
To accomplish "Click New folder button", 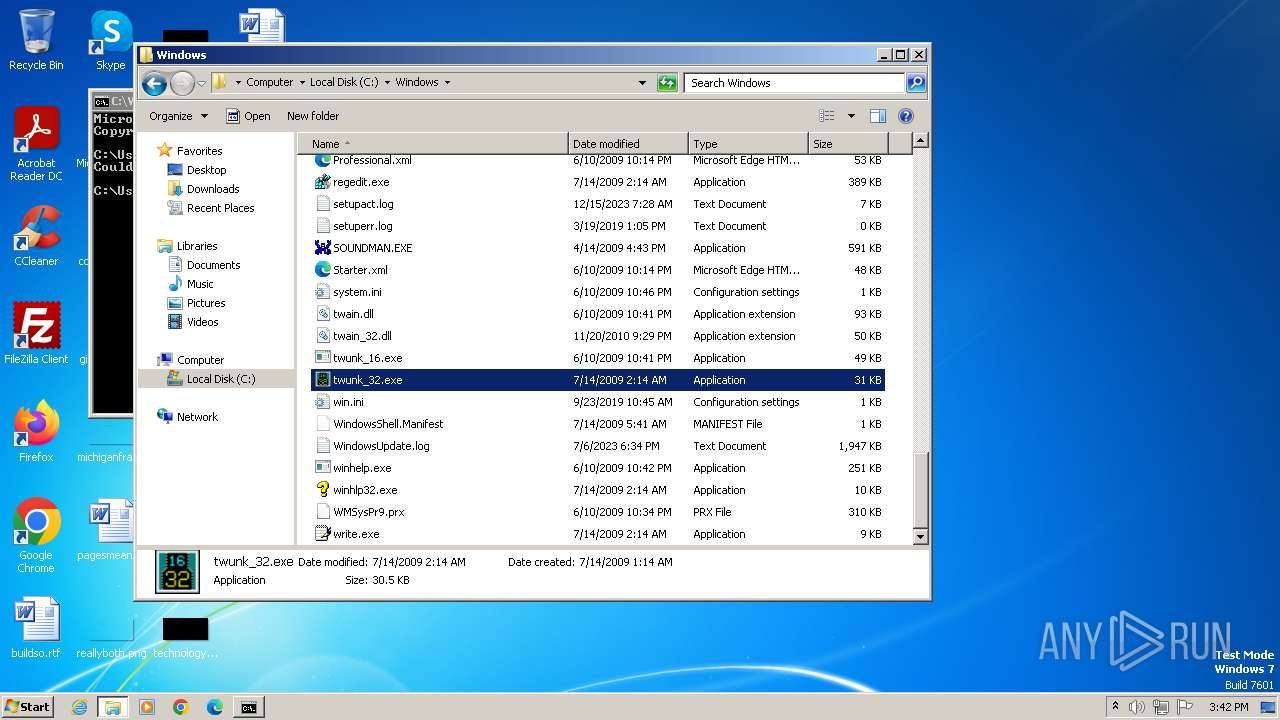I will coord(313,116).
